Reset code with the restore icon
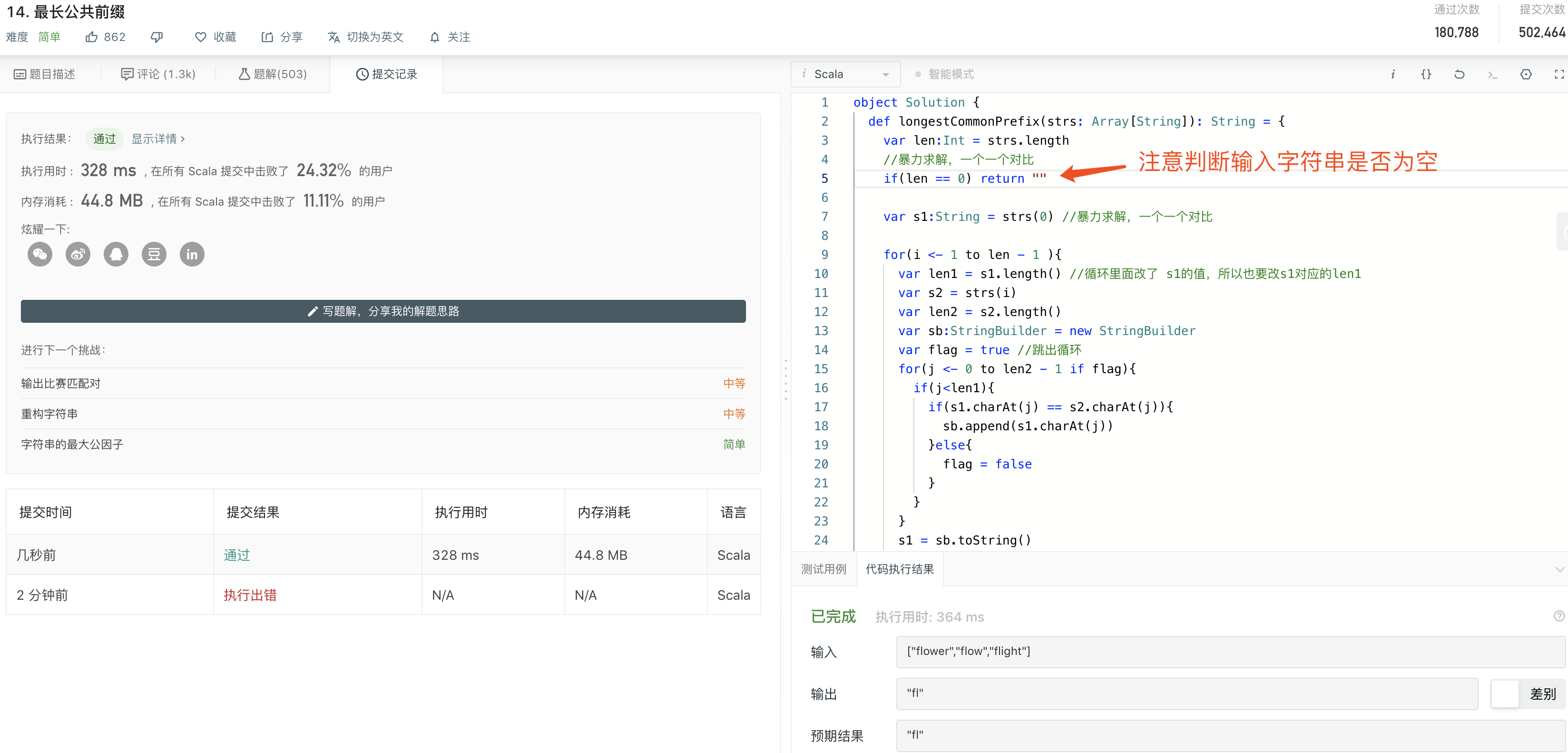 coord(1459,74)
